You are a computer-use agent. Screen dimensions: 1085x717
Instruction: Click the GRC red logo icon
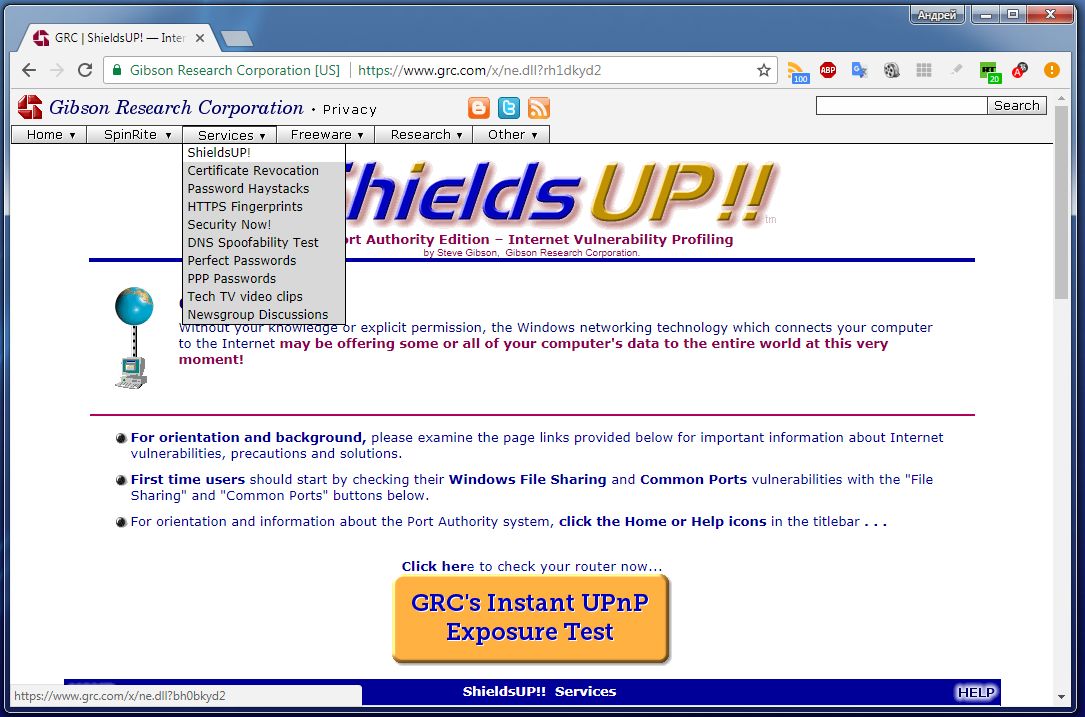pyautogui.click(x=30, y=107)
